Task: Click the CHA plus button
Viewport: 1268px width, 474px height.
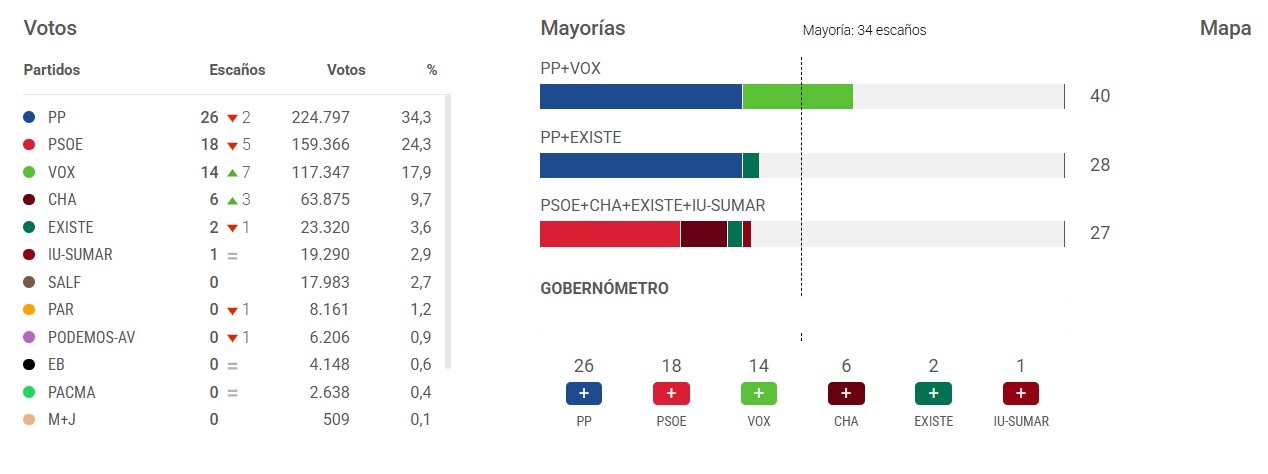Action: click(x=846, y=394)
